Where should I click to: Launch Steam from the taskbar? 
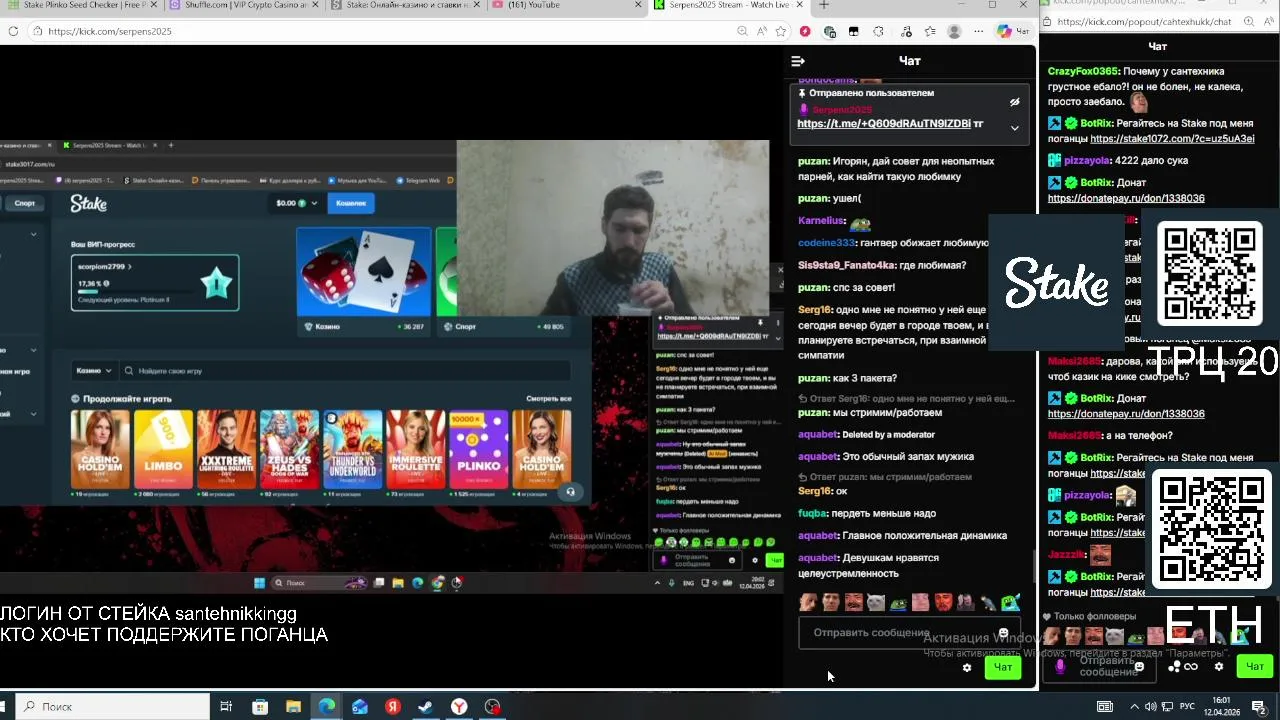point(425,707)
